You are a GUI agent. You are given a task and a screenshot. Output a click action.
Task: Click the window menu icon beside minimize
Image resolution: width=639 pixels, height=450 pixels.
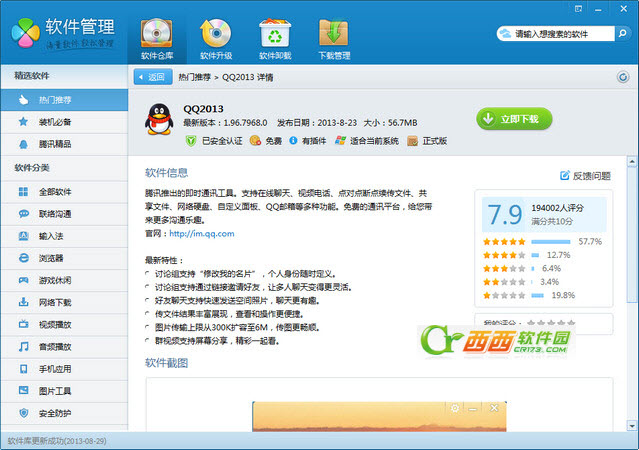[x=578, y=9]
